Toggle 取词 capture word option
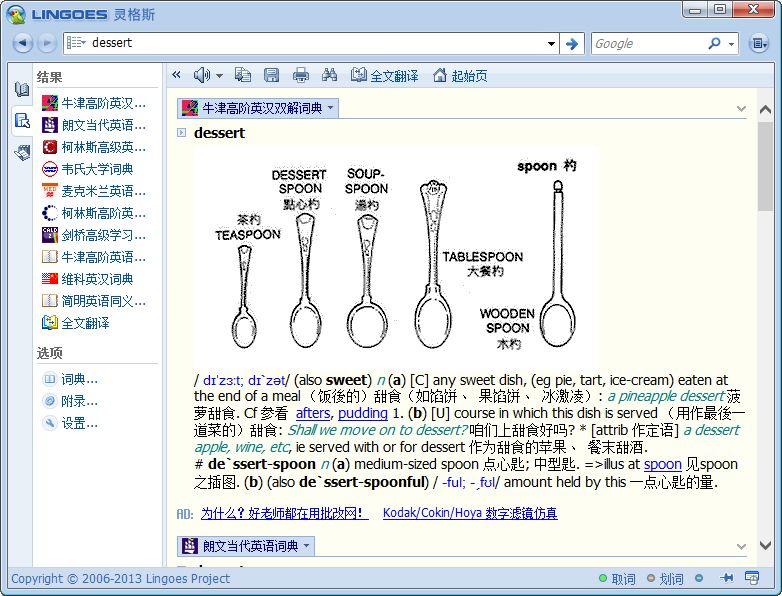Image resolution: width=782 pixels, height=596 pixels. [x=617, y=579]
